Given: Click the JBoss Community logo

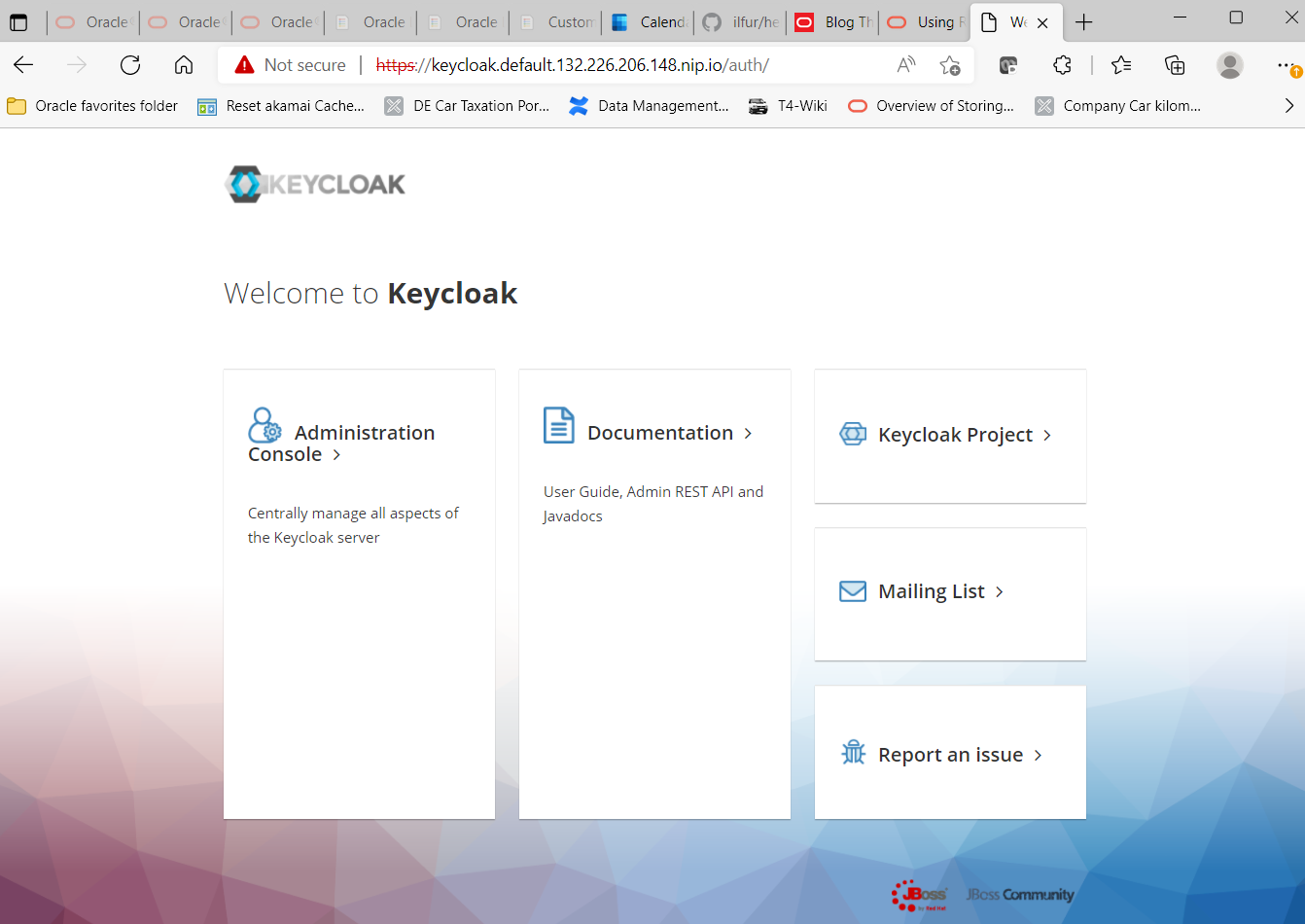Looking at the screenshot, I should (x=1020, y=895).
